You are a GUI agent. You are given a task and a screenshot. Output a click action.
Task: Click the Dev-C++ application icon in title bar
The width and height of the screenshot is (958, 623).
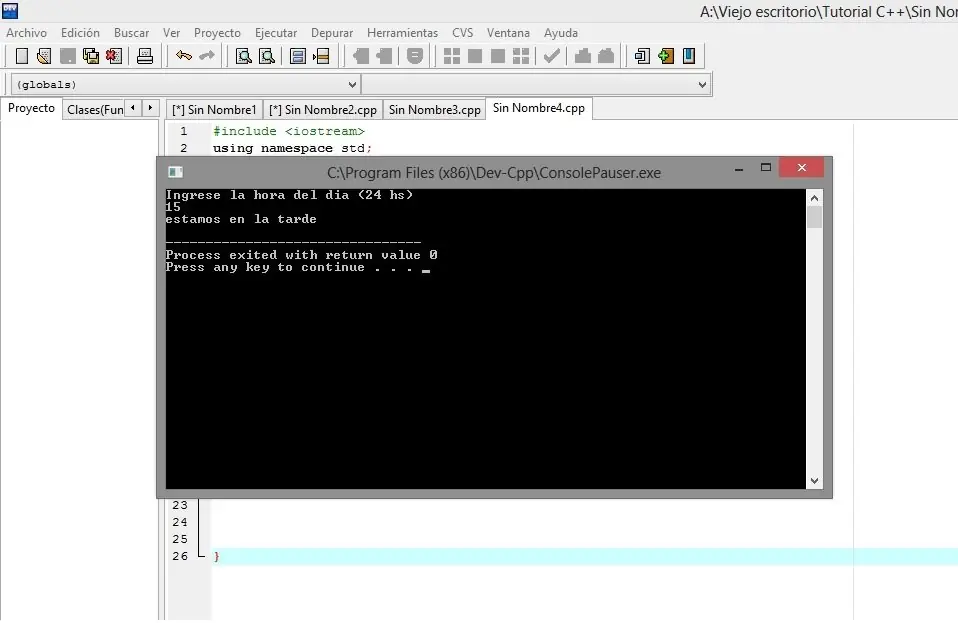click(x=10, y=10)
